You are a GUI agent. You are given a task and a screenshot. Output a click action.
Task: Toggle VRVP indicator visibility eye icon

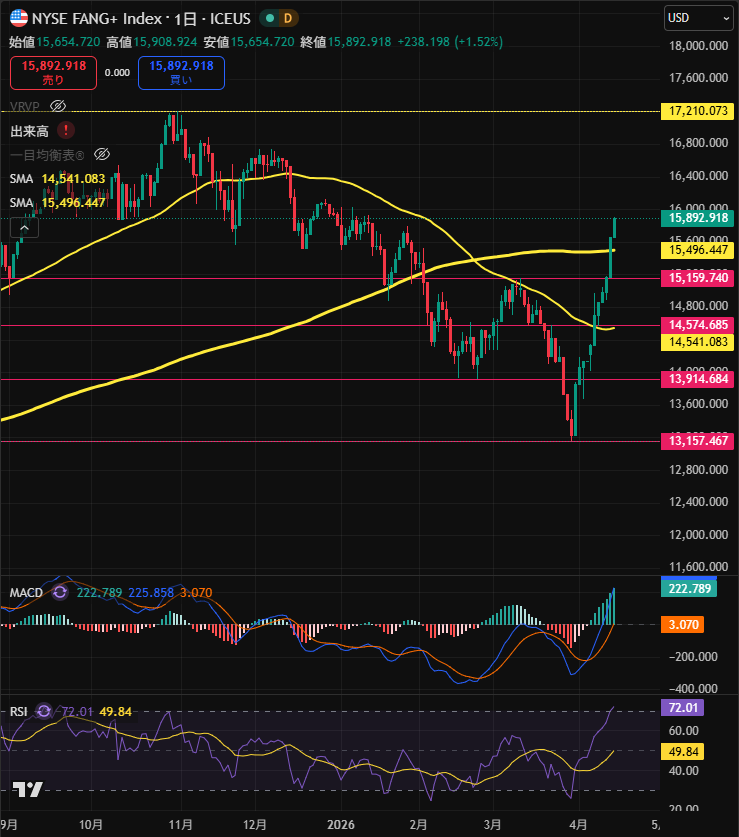[x=58, y=106]
